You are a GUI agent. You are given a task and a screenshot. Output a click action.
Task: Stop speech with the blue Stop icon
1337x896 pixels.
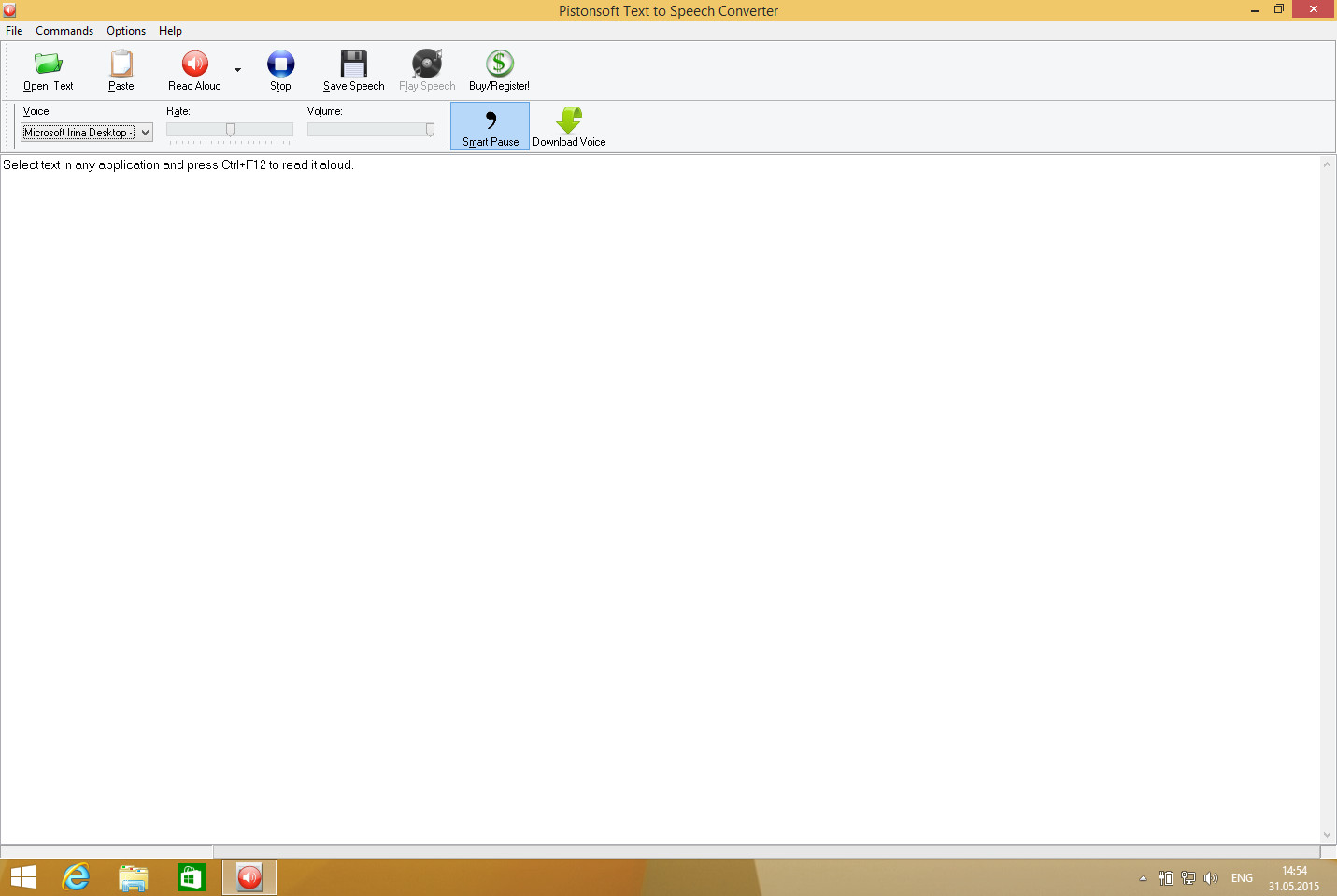click(280, 64)
